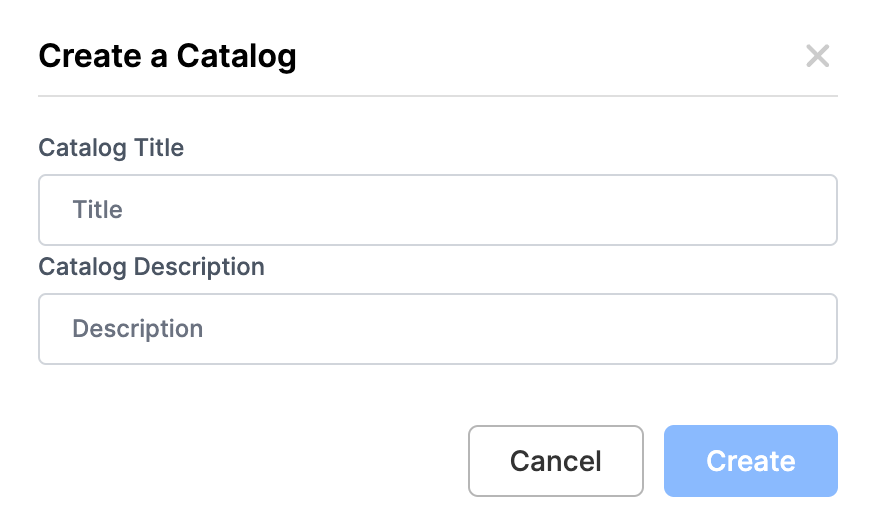The width and height of the screenshot is (874, 524).
Task: Click inside the Catalog Description field
Action: coord(437,329)
